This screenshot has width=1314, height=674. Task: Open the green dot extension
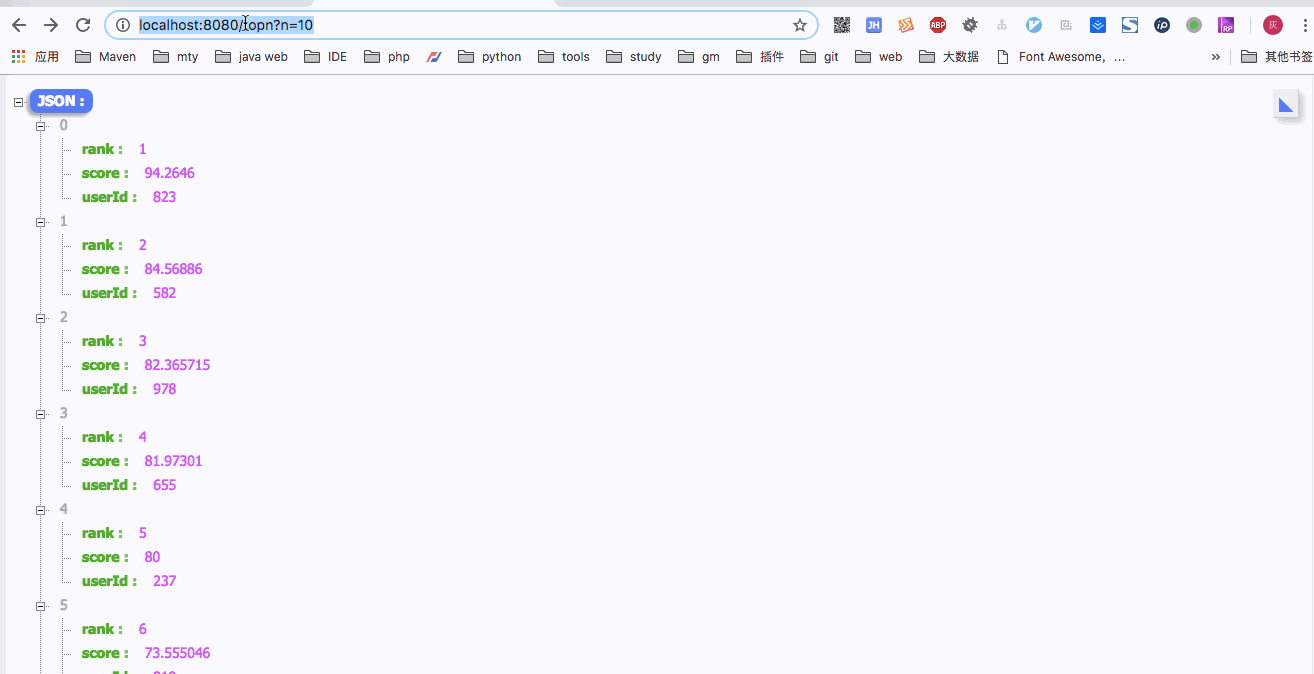pos(1194,25)
